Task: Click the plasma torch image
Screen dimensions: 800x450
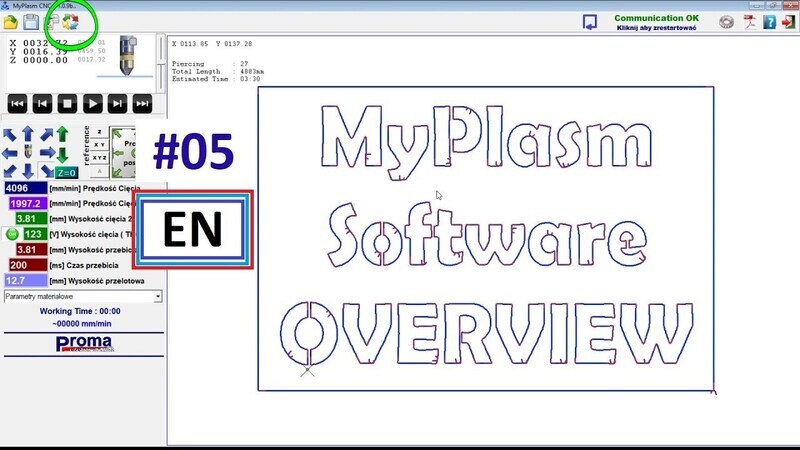Action: point(127,56)
